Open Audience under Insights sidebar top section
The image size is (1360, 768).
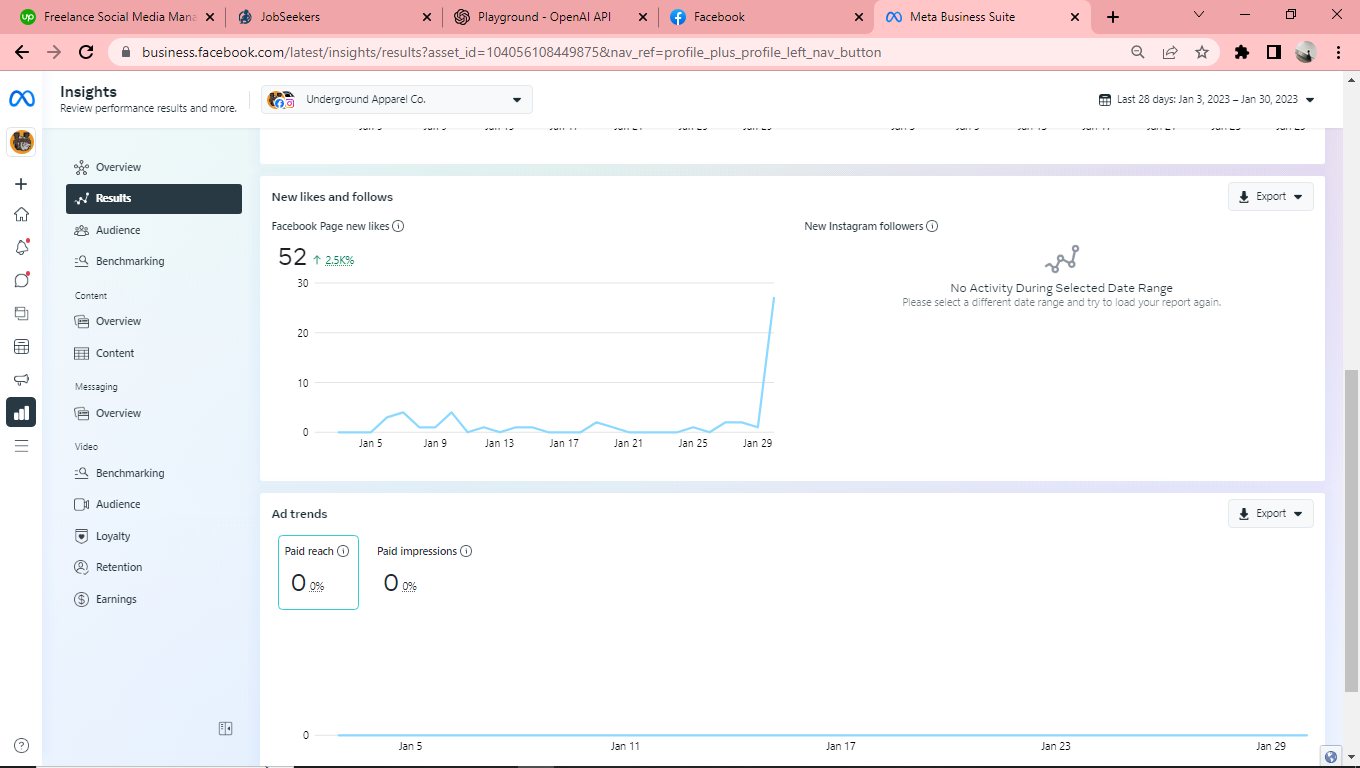pos(154,230)
